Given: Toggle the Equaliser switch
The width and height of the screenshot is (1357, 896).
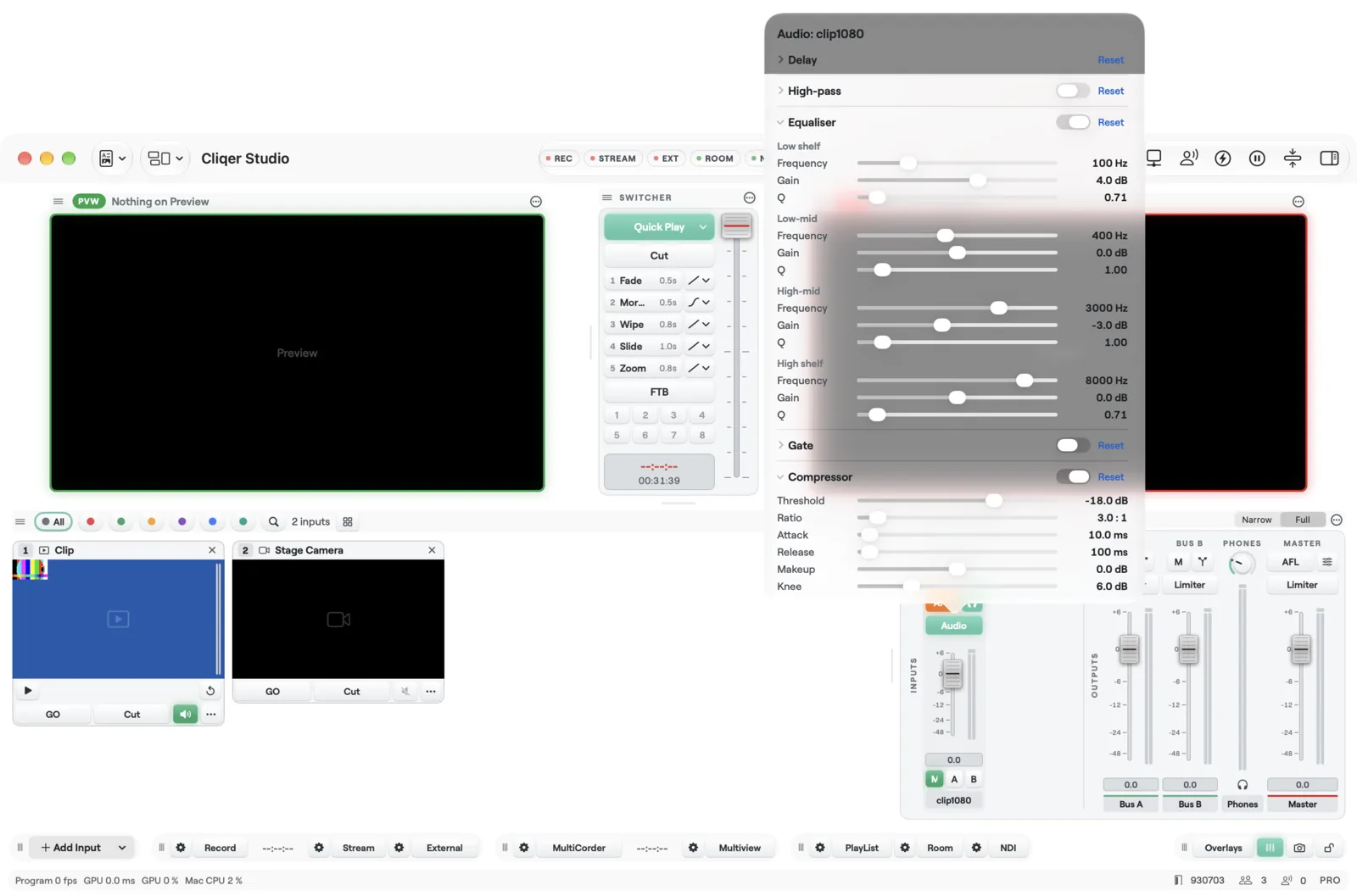Looking at the screenshot, I should (x=1073, y=122).
